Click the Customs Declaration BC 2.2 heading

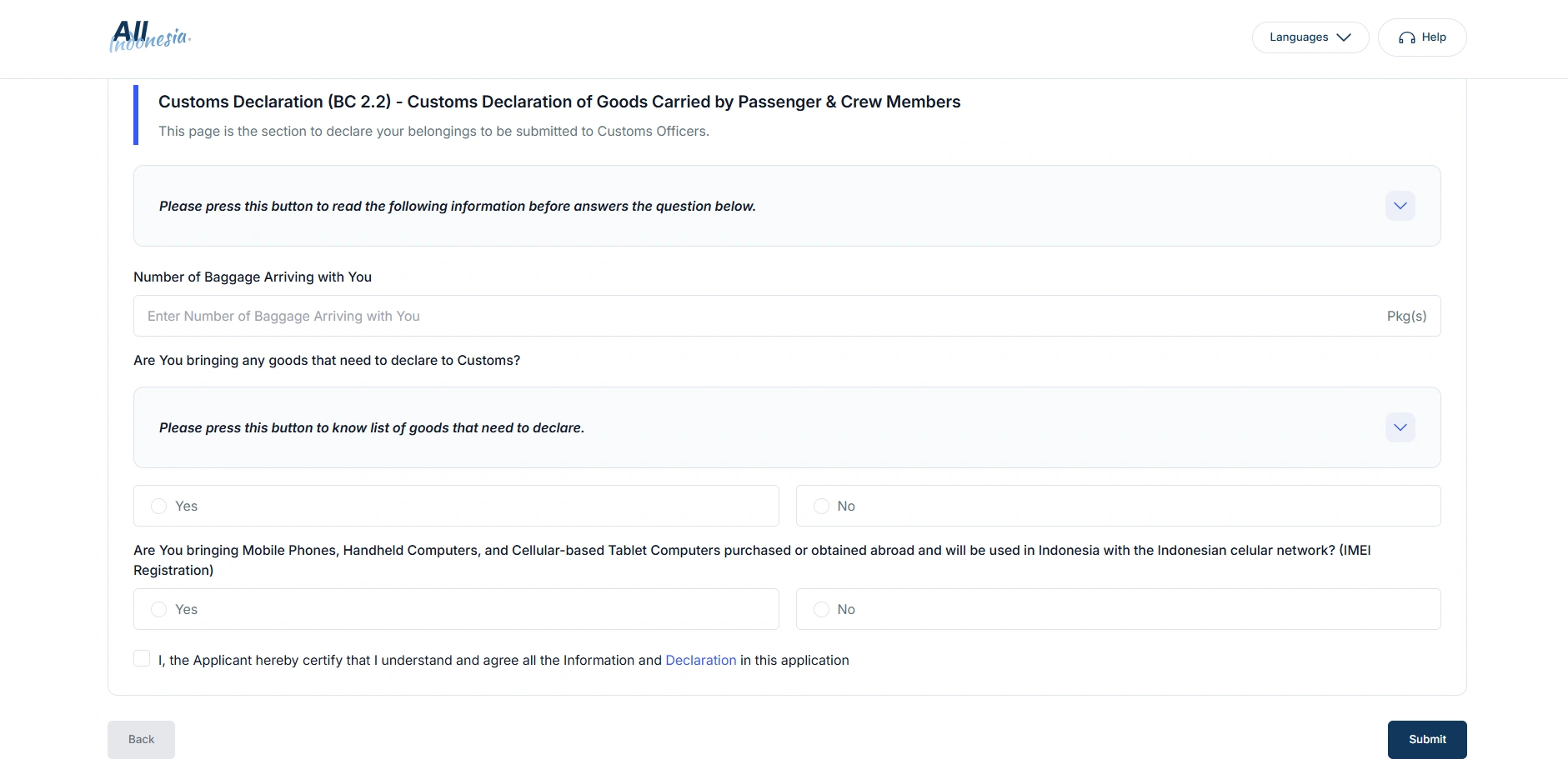559,102
